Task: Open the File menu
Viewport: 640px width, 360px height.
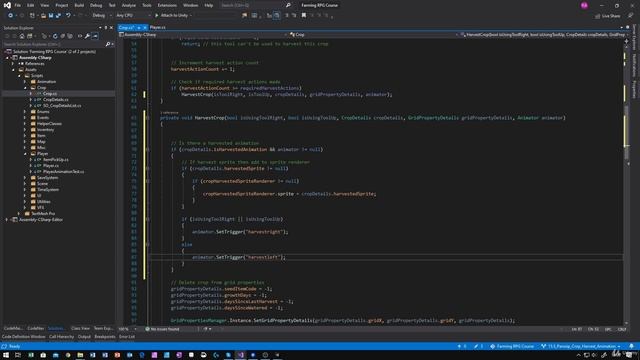Action: coord(17,5)
